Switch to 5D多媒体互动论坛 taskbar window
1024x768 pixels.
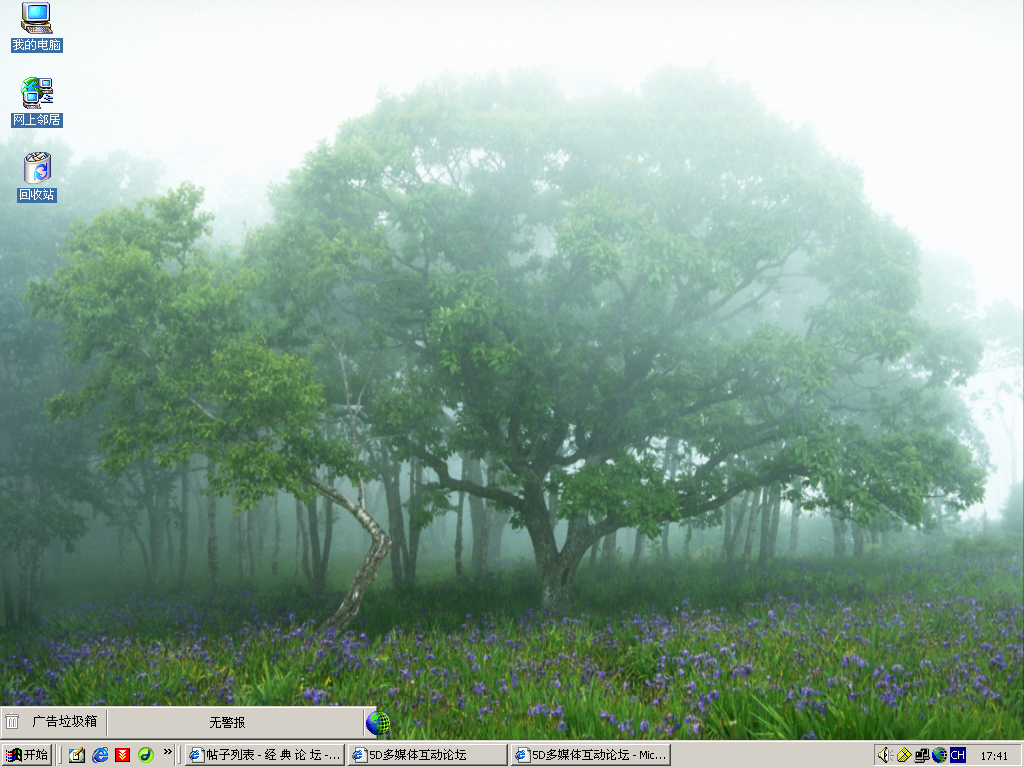pyautogui.click(x=428, y=755)
